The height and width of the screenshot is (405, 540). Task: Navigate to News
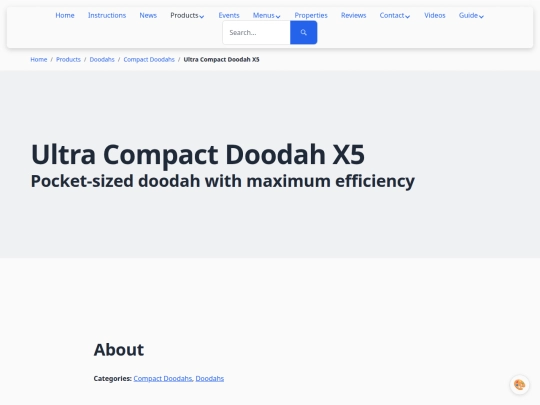pyautogui.click(x=148, y=15)
